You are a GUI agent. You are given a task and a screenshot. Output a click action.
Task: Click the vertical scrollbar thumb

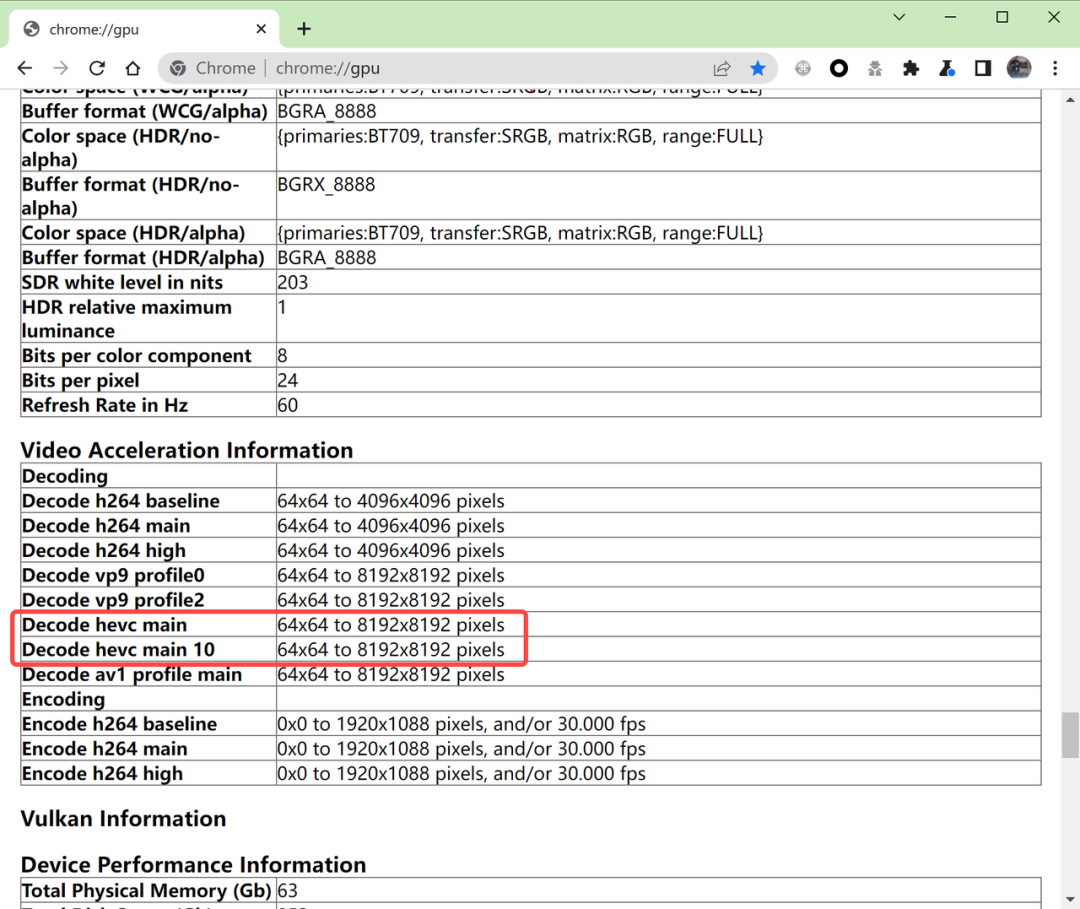(x=1070, y=735)
